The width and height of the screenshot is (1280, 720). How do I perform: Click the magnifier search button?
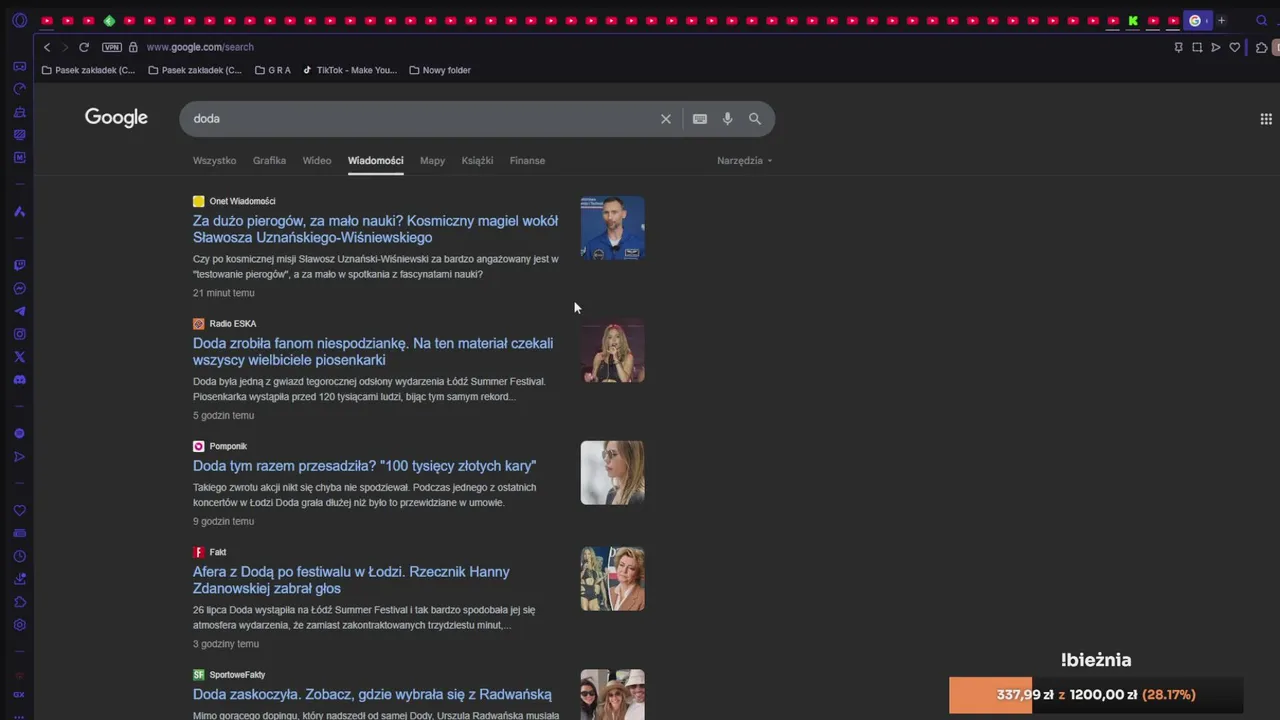pyautogui.click(x=755, y=119)
